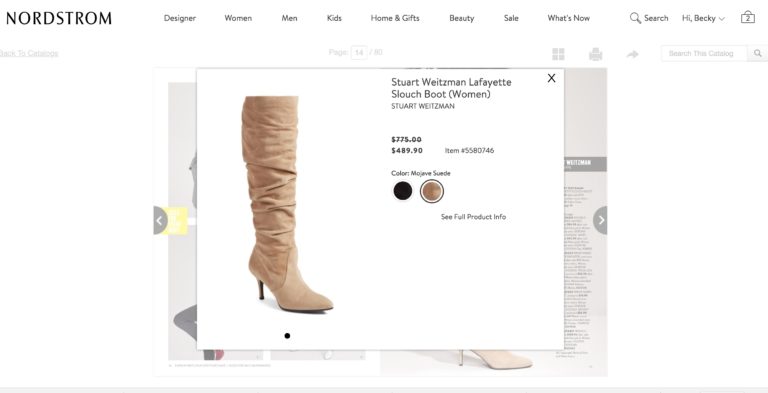Screen dimensions: 768x393
Task: Submit catalog search with the magnifier button
Action: (x=757, y=53)
